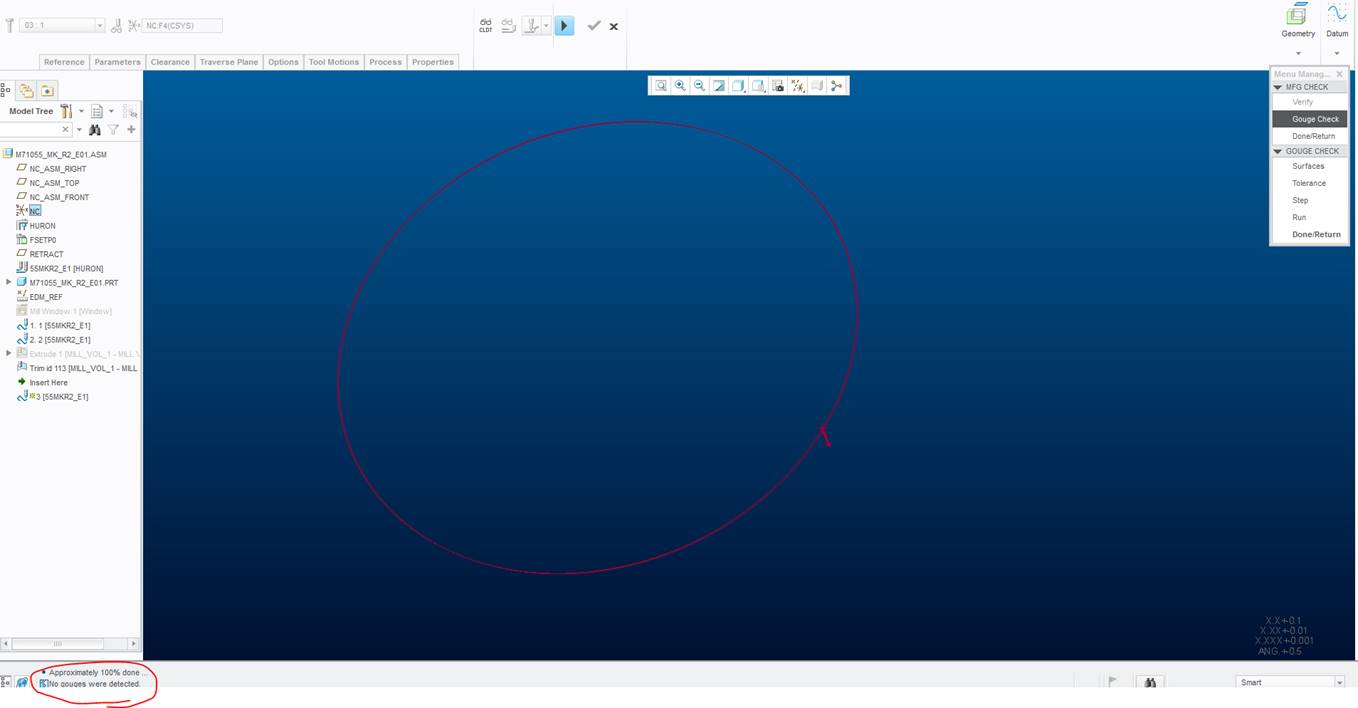Open the Model Tree show list icon
Screen dimensions: 1358x708
click(97, 111)
